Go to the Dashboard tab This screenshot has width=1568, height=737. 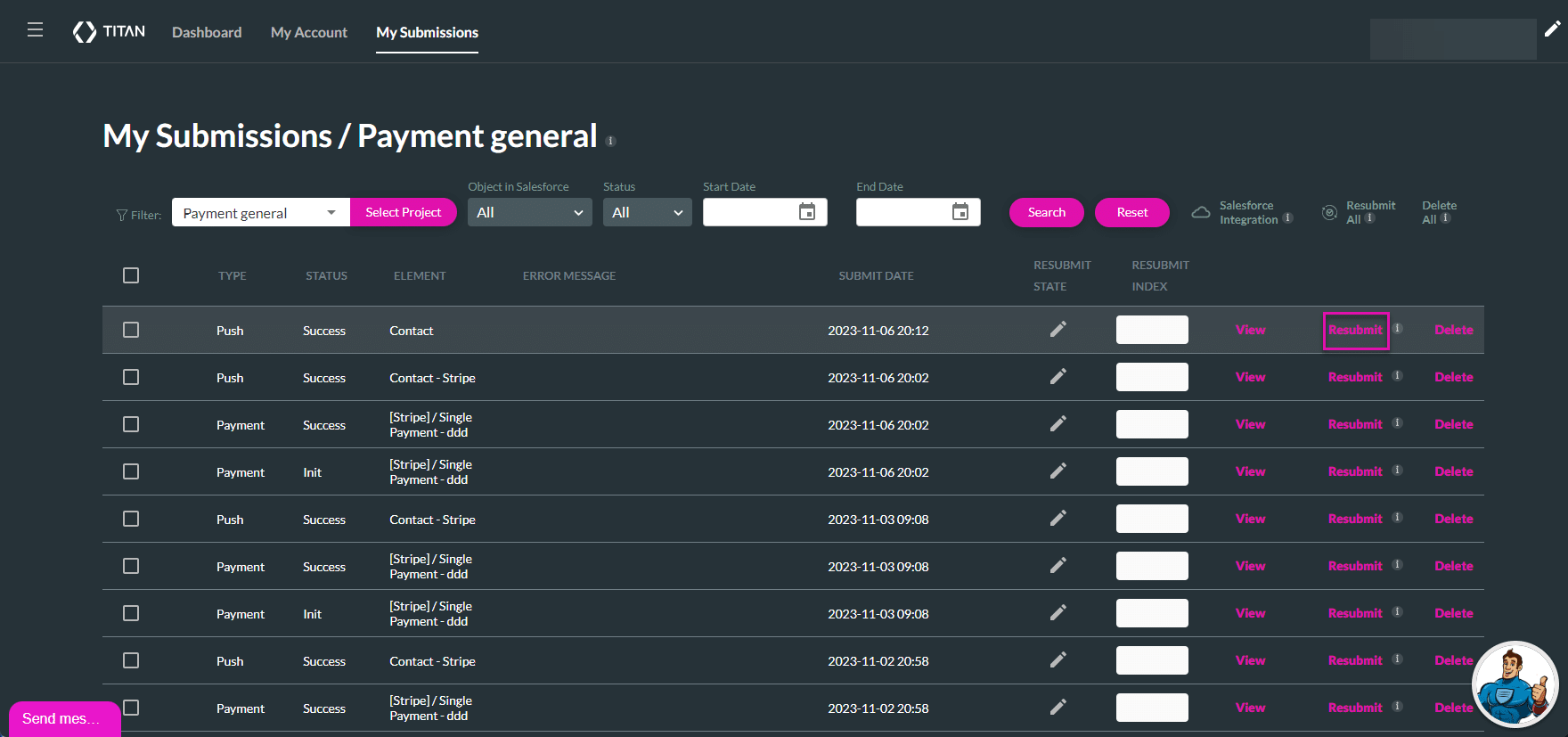207,32
